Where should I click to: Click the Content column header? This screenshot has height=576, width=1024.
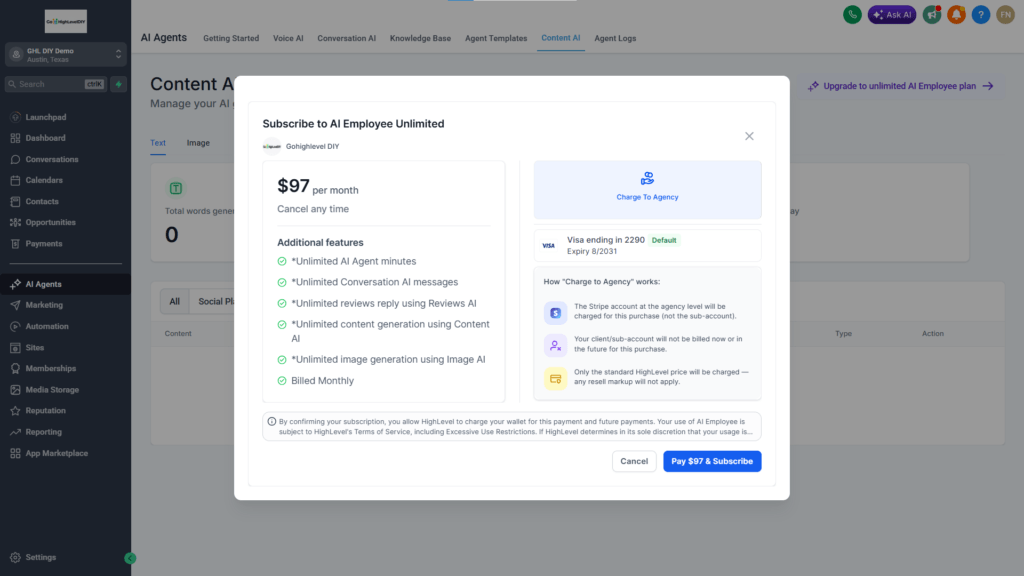click(x=178, y=333)
